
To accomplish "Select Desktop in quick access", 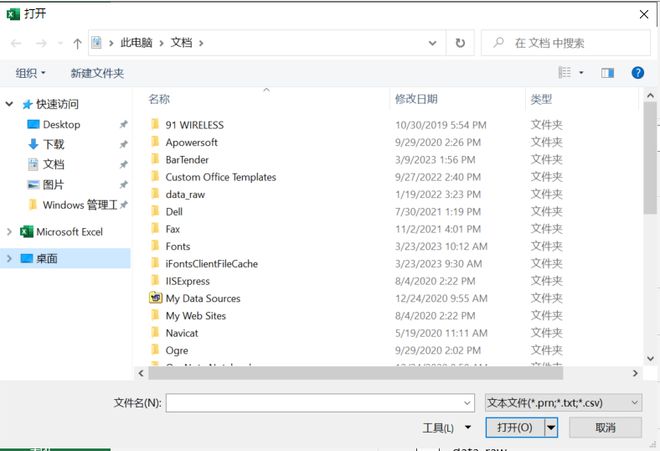I will [x=61, y=125].
